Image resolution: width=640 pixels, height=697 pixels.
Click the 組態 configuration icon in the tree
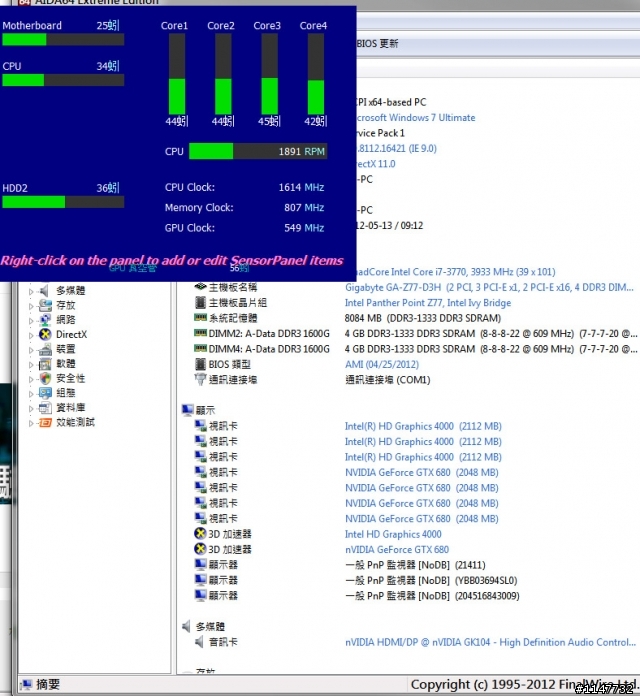click(45, 393)
